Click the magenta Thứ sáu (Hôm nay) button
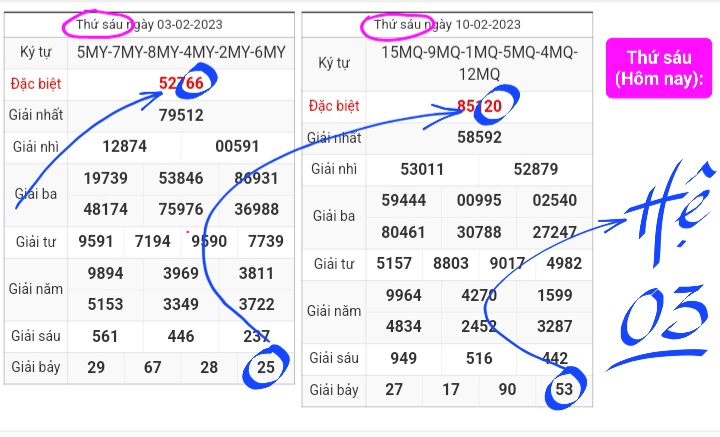Screen dimensions: 720x437 [659, 68]
